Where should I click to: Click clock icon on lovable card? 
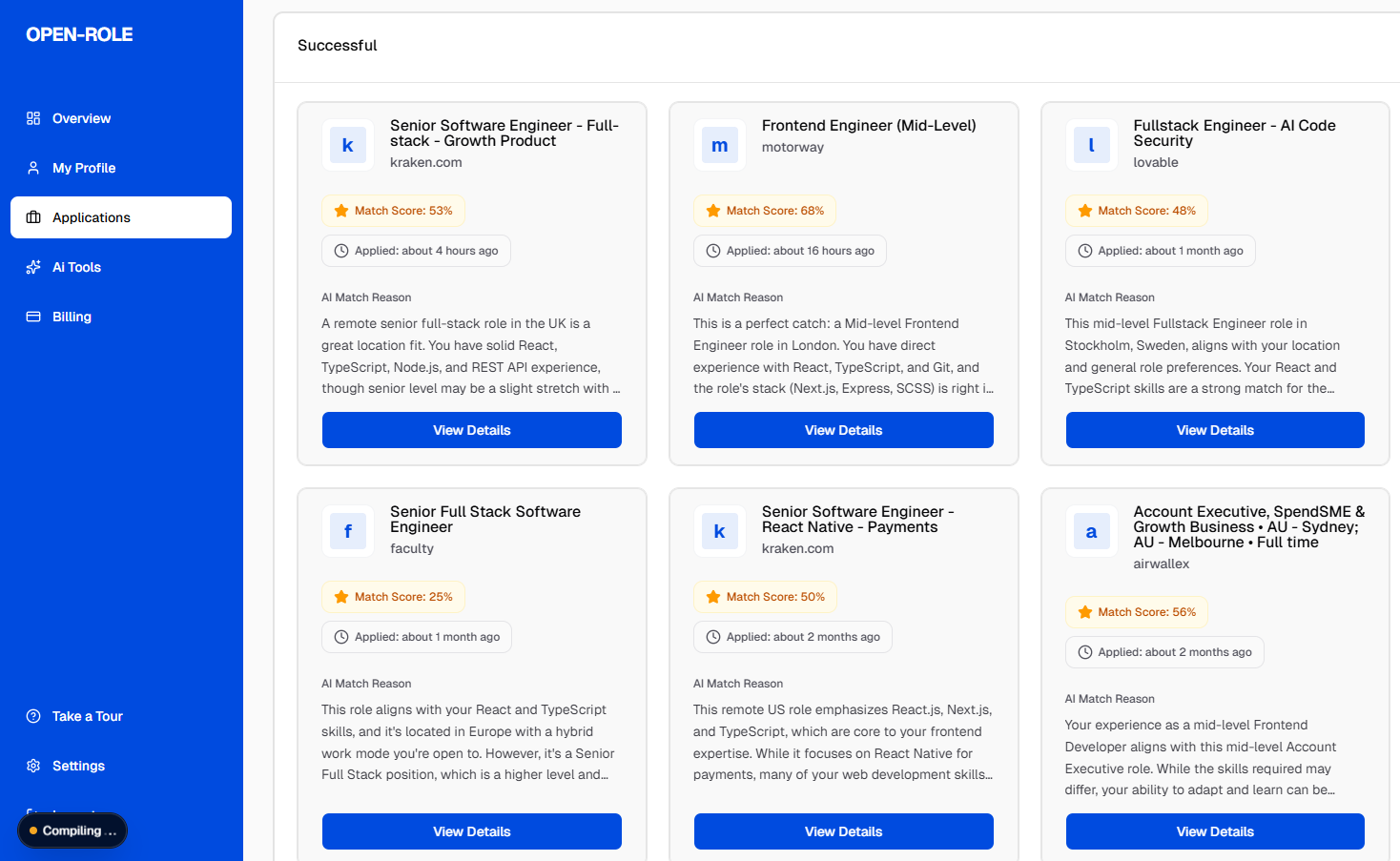point(1084,251)
